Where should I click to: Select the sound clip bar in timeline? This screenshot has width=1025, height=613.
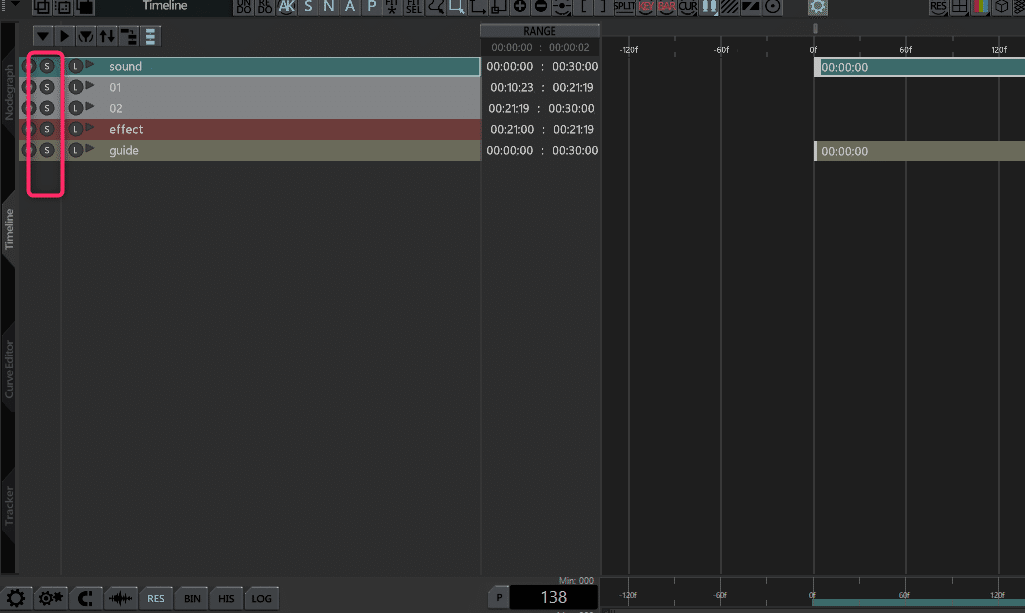tap(919, 67)
